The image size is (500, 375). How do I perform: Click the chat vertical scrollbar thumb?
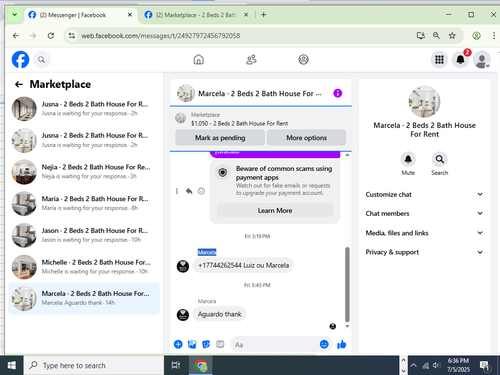coord(347,284)
